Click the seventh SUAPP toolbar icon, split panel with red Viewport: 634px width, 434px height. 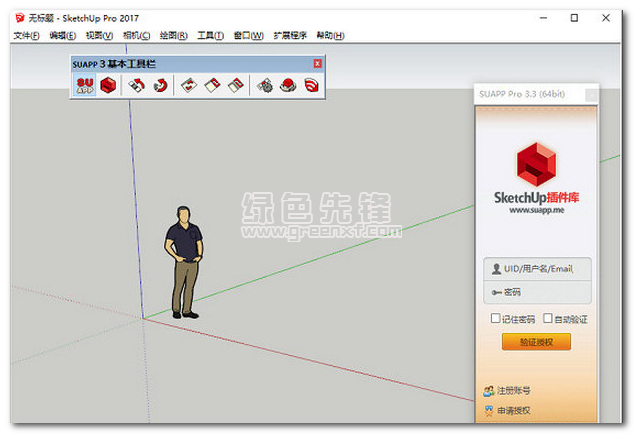[x=236, y=85]
